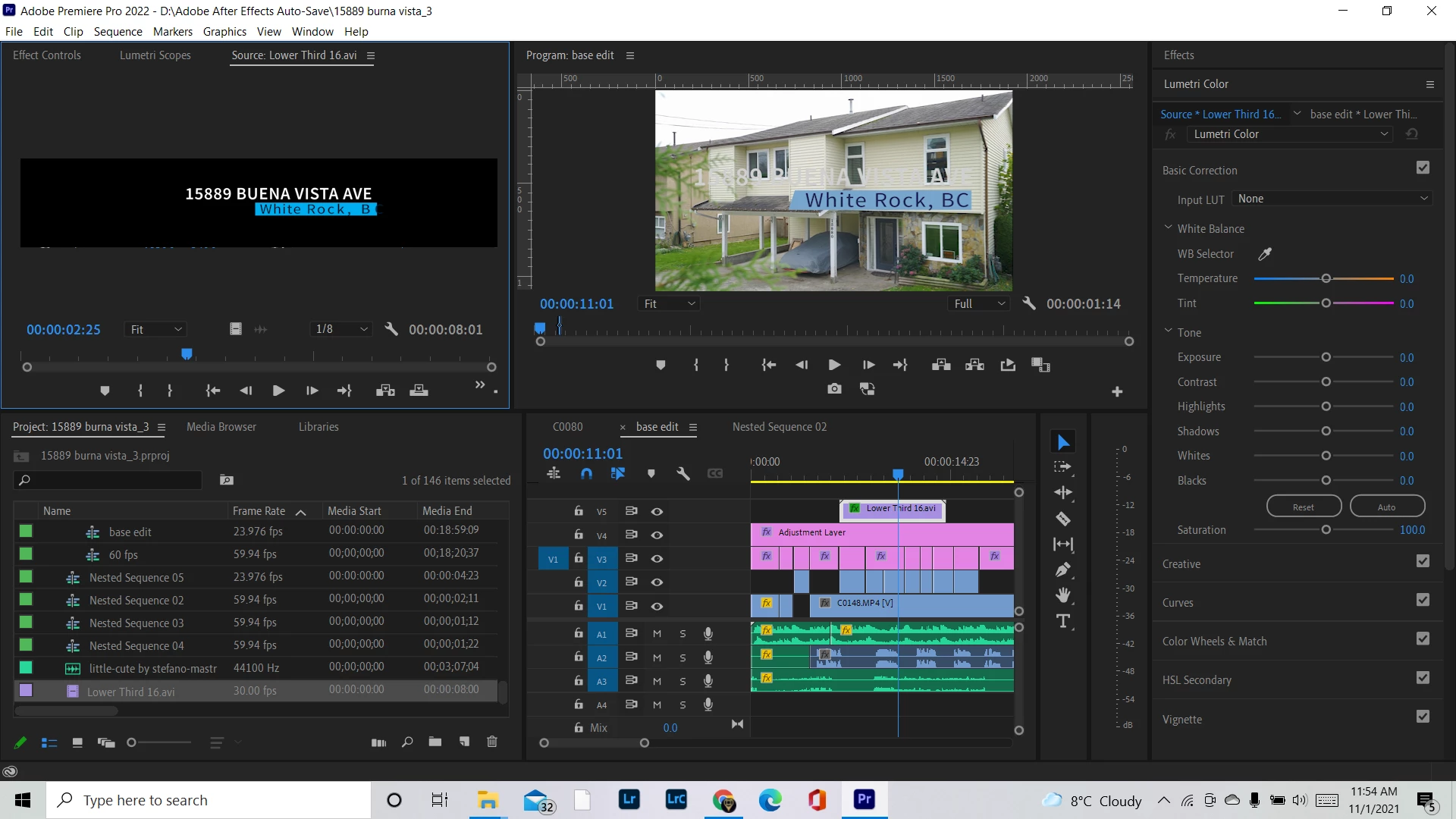The width and height of the screenshot is (1456, 819).
Task: Click the Auto button in Lumetri Color
Action: tap(1386, 507)
